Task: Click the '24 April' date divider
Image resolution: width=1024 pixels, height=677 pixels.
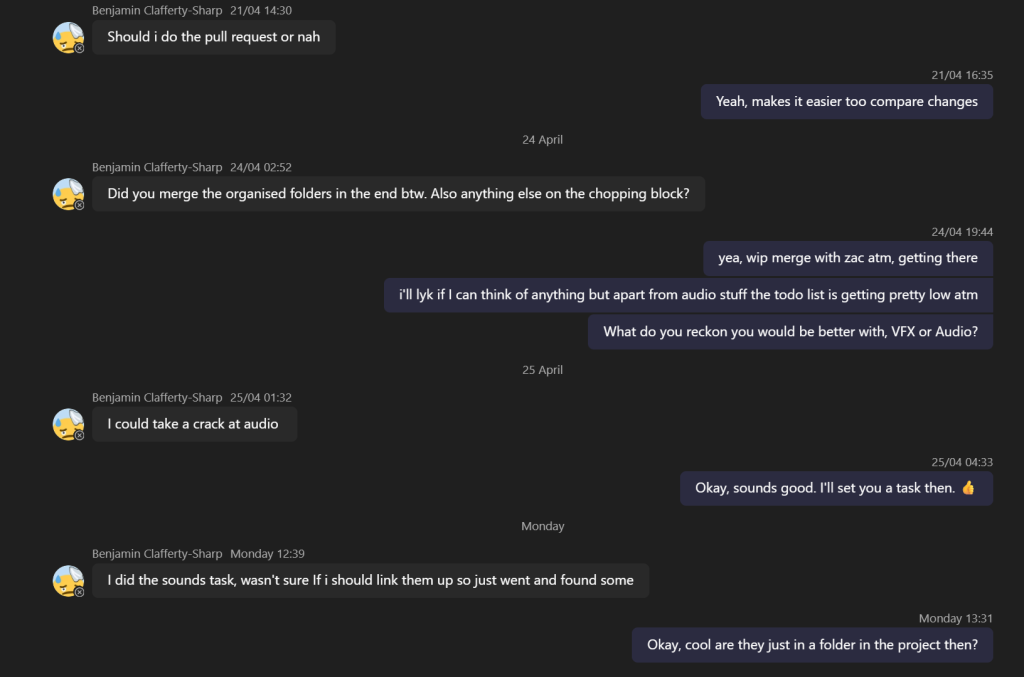Action: coord(542,140)
